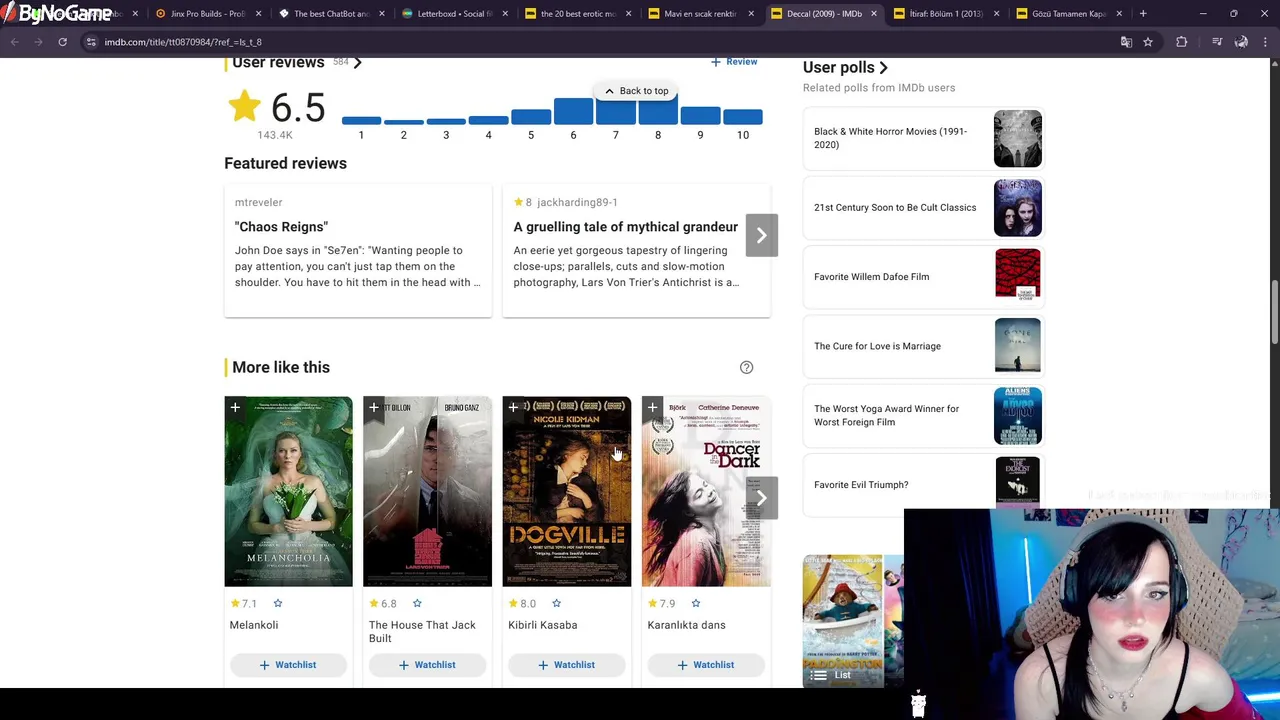
Task: Click the translate page icon
Action: pos(1126,42)
